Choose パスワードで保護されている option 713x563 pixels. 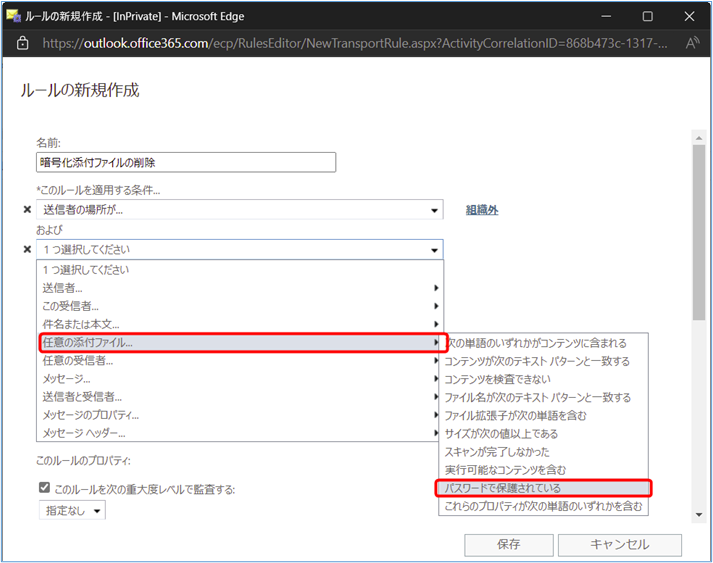coord(543,488)
